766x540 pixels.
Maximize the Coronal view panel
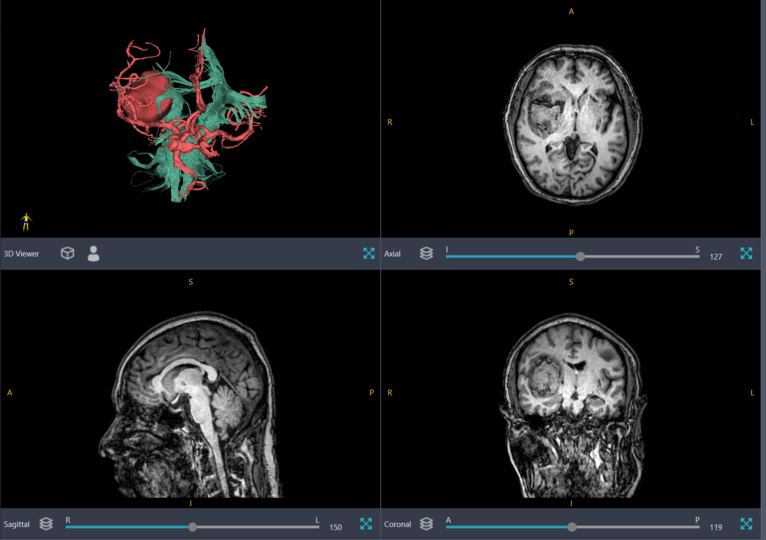[x=746, y=524]
